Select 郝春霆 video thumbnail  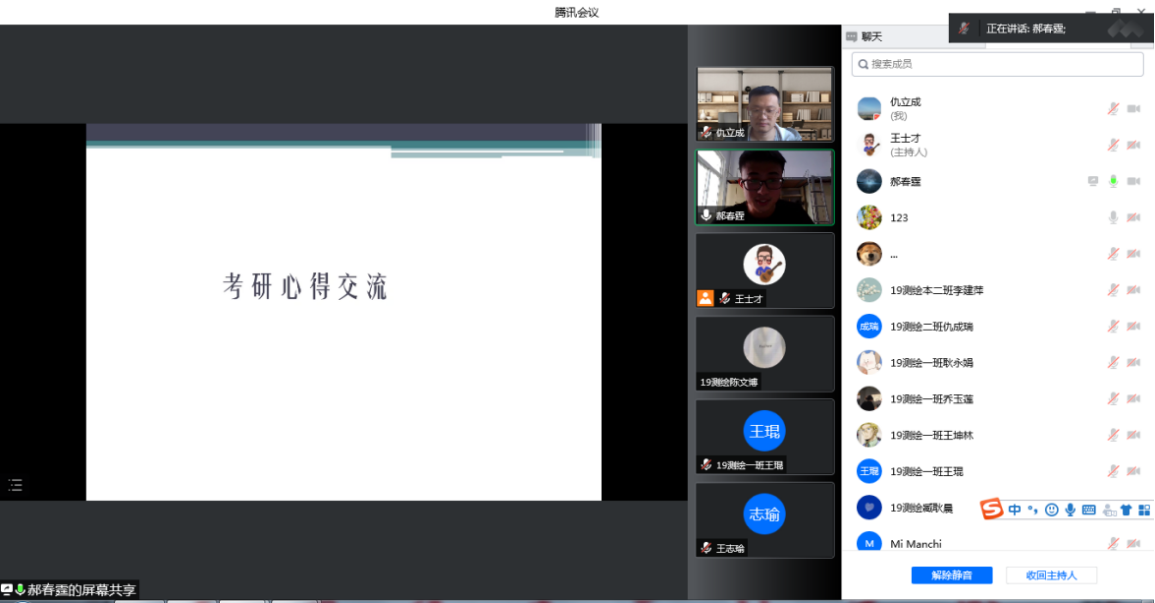[x=765, y=187]
